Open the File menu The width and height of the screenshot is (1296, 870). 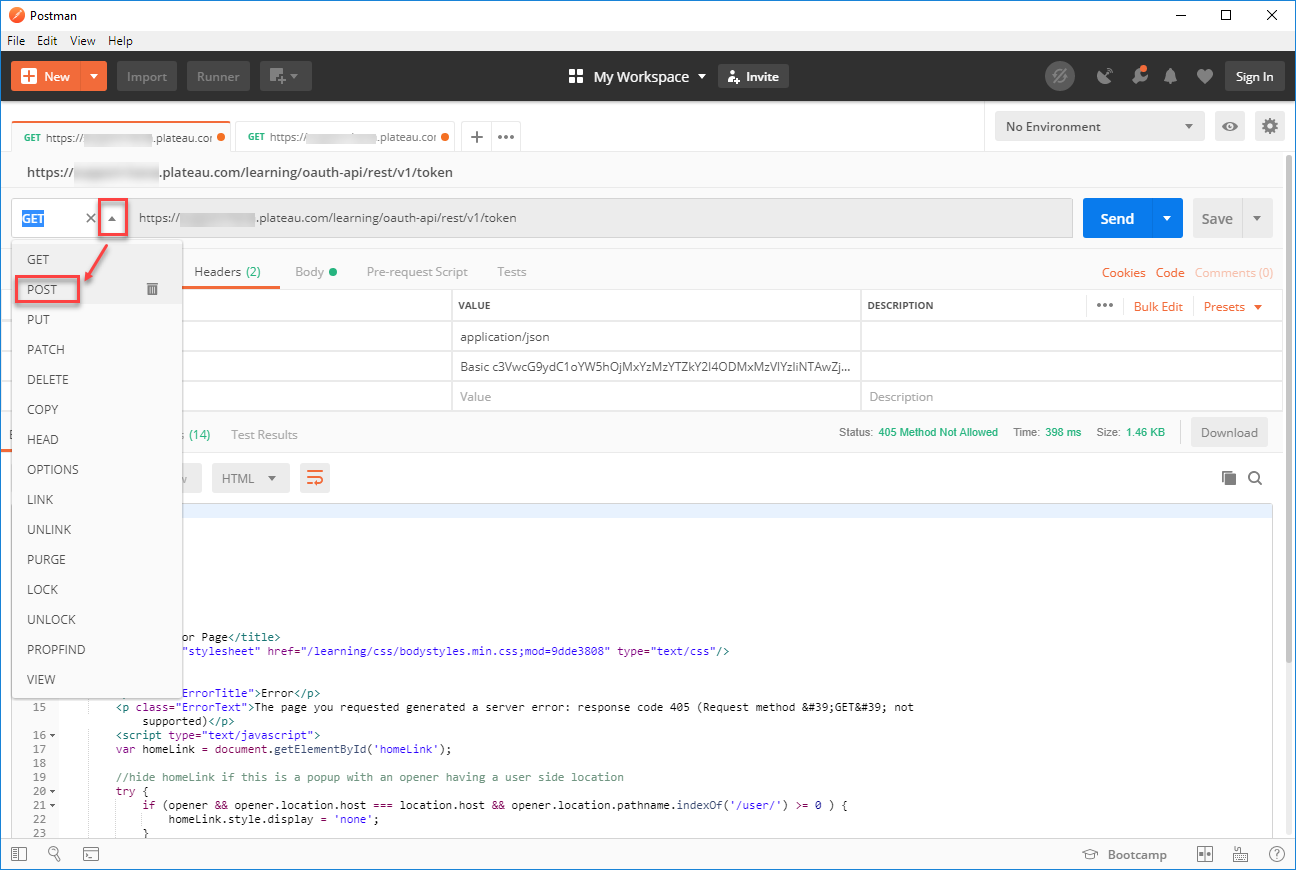pos(16,41)
